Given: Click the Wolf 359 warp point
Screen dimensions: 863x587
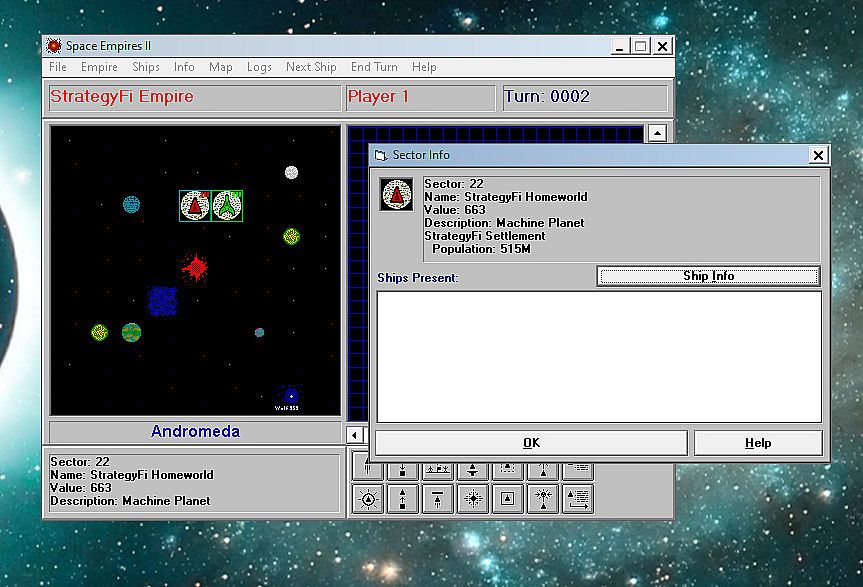Looking at the screenshot, I should (x=290, y=396).
